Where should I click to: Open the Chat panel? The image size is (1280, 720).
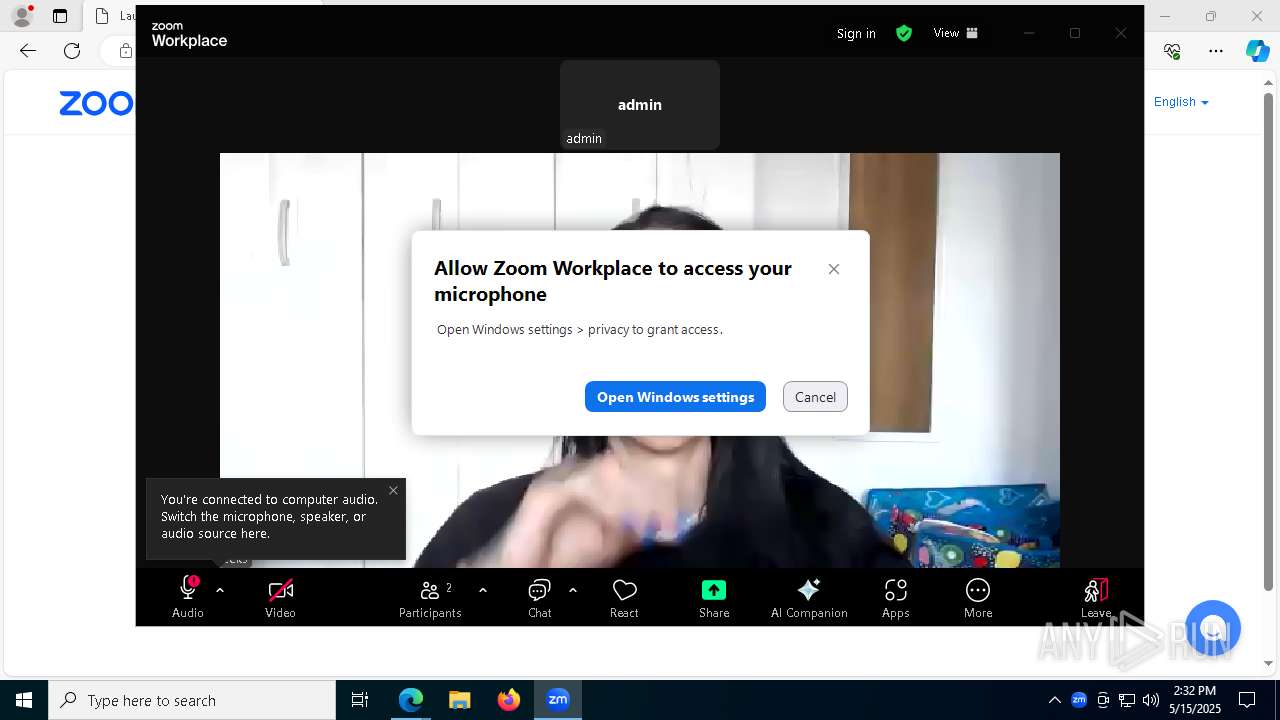540,598
